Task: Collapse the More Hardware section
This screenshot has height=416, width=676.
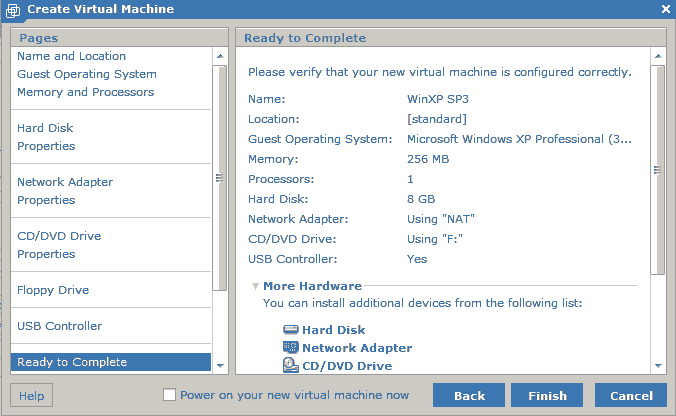Action: (255, 286)
